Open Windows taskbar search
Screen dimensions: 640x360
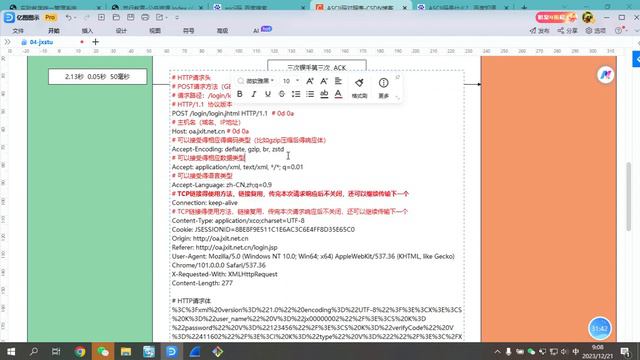[34, 351]
